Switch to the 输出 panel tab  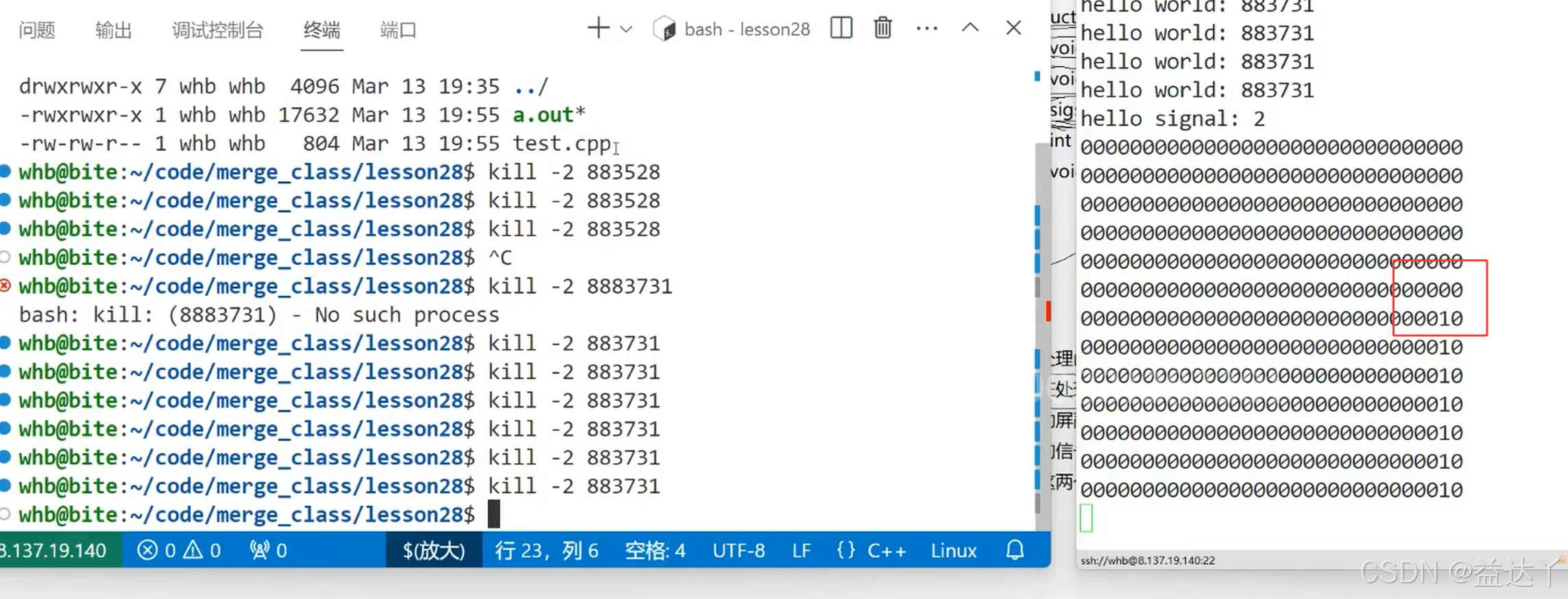tap(114, 30)
